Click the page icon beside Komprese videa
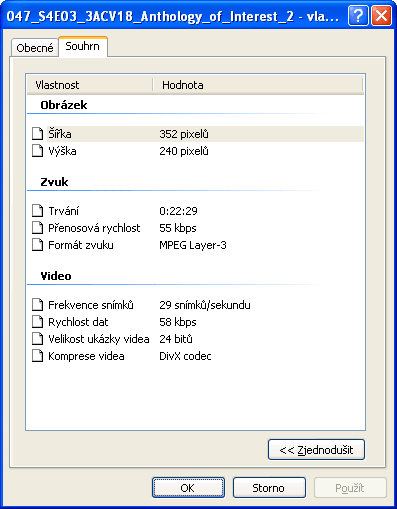The image size is (397, 509). pos(37,356)
